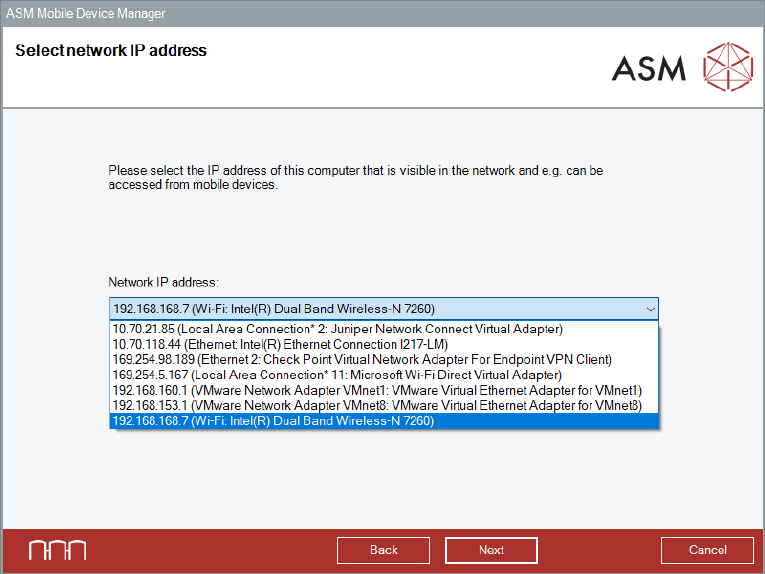Select 192.168.153.1 VMware VMnet8 entry

pyautogui.click(x=384, y=406)
